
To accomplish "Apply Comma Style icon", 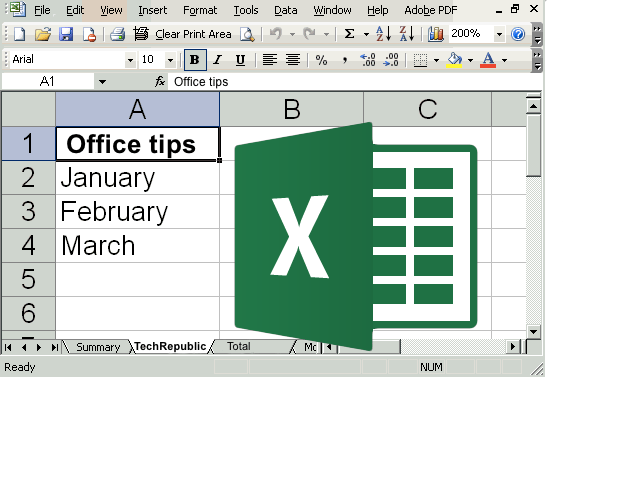I will [345, 60].
